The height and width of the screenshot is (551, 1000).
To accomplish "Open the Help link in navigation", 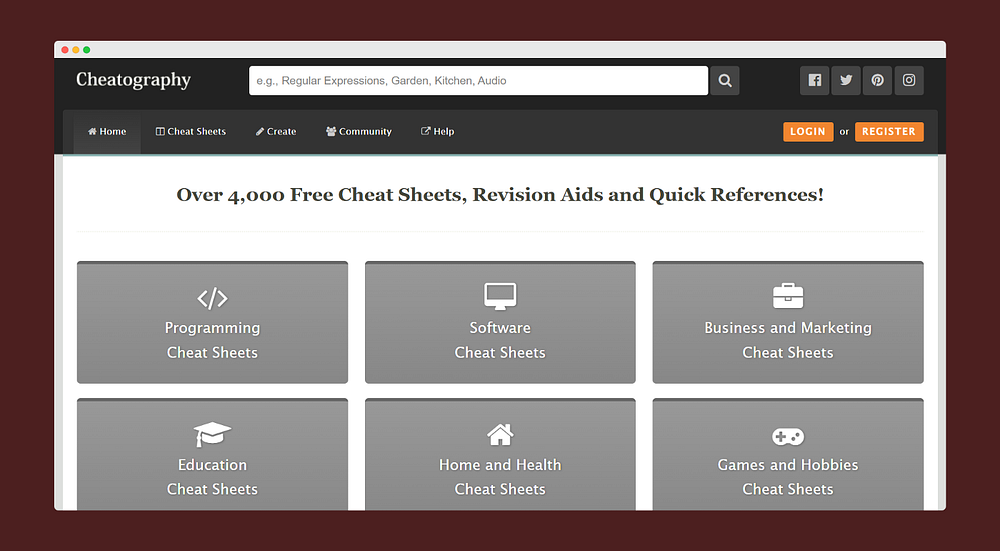I will [x=438, y=132].
